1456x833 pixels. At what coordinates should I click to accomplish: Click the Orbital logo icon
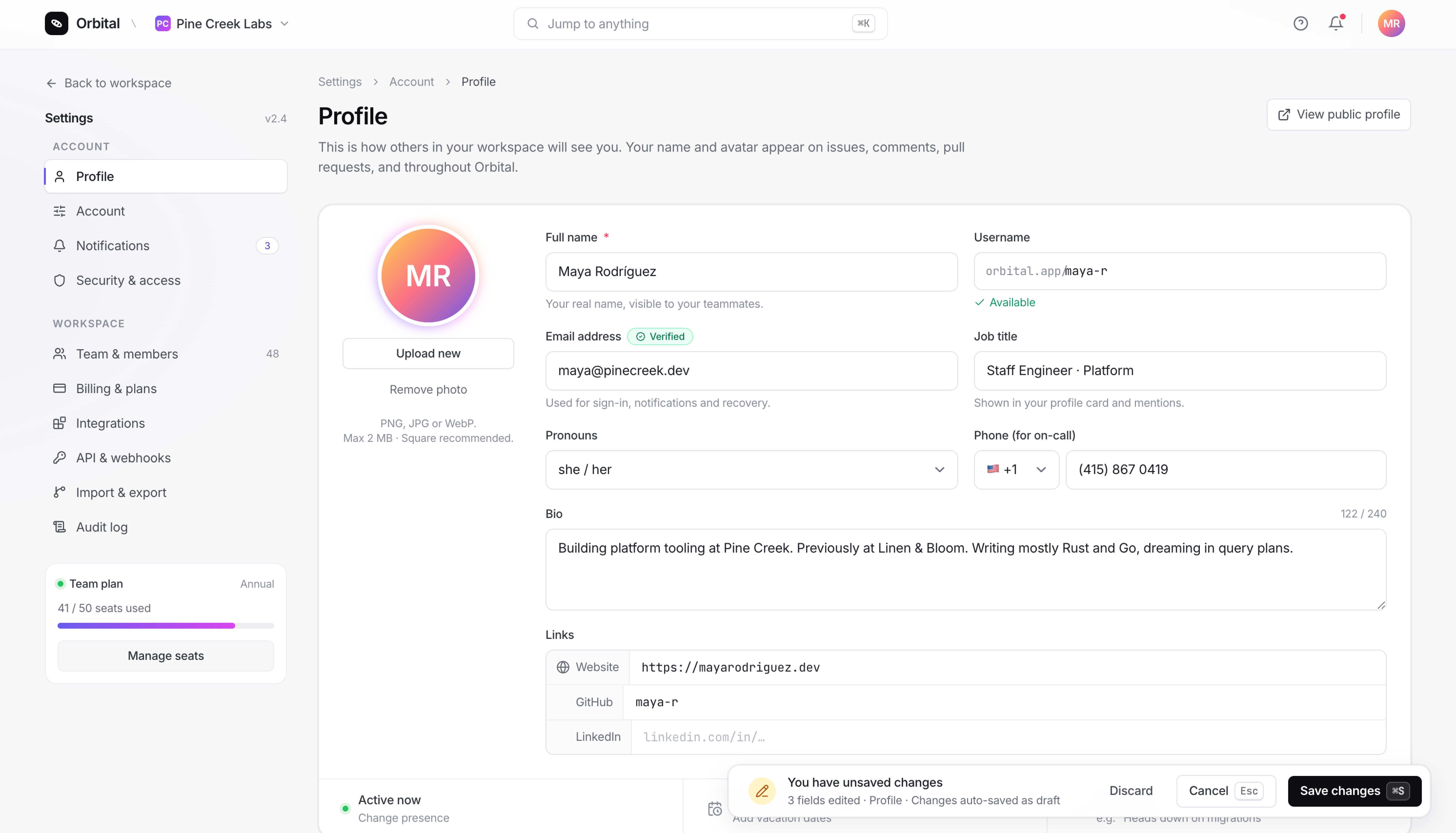tap(56, 23)
